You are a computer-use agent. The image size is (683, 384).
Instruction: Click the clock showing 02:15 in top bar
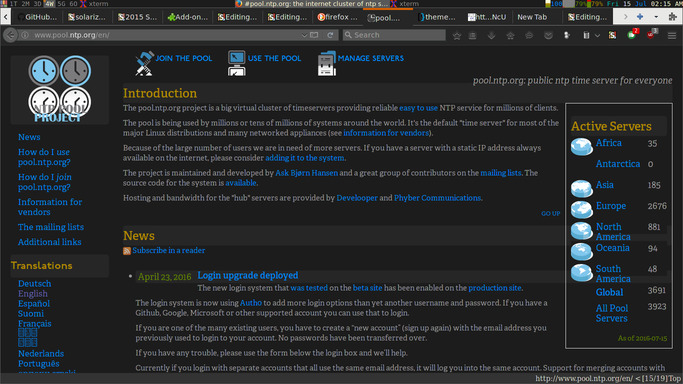pyautogui.click(x=661, y=3)
